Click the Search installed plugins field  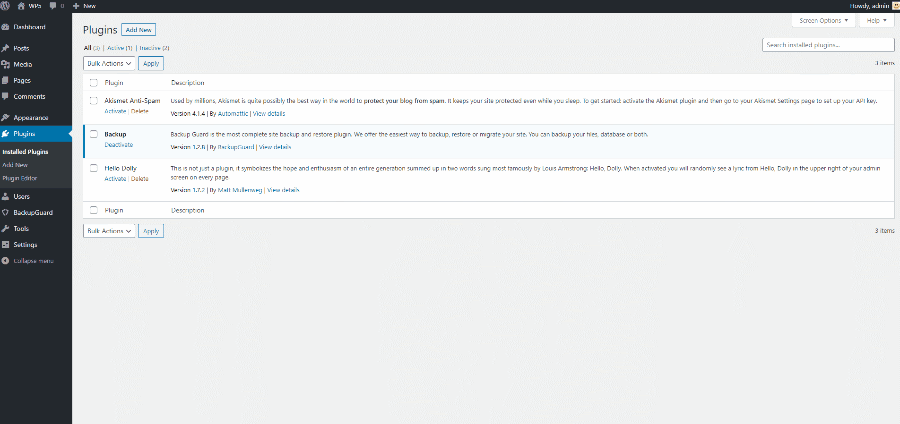828,45
